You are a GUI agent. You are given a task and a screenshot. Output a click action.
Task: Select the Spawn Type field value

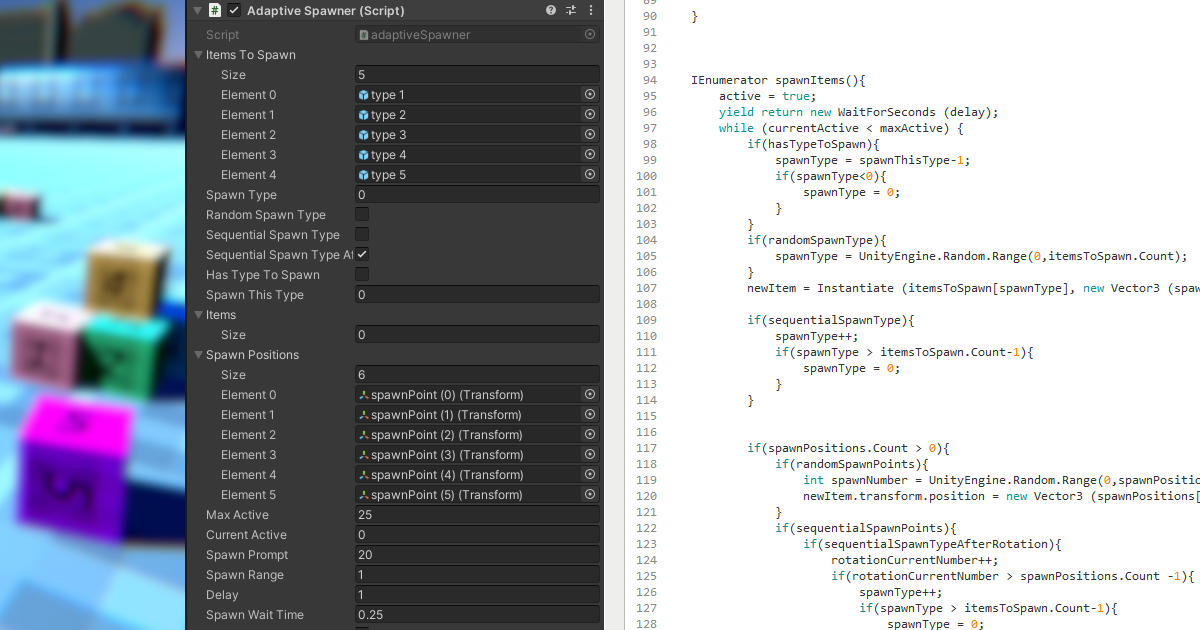(x=477, y=194)
